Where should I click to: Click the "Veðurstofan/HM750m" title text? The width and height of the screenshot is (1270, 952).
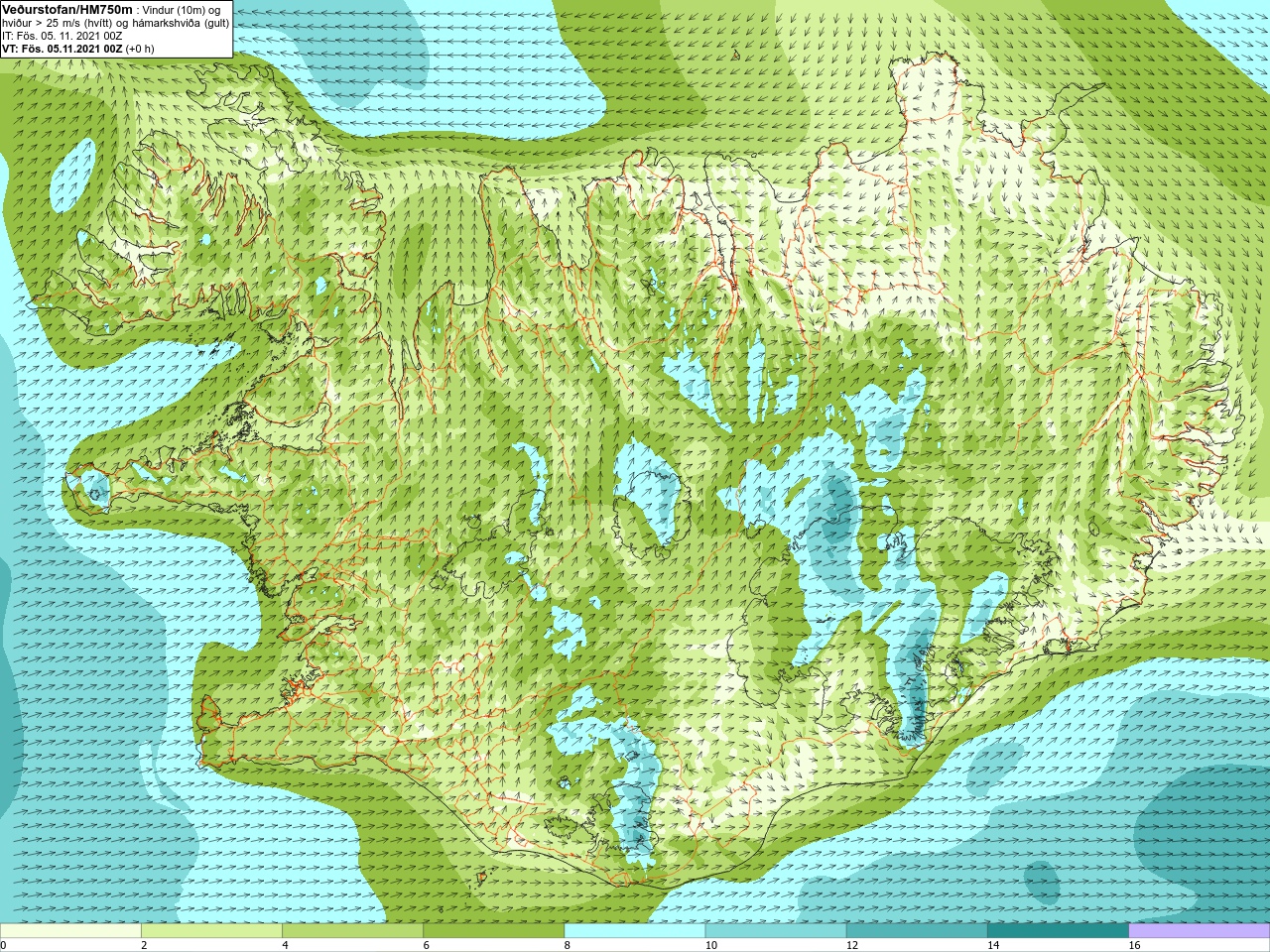[x=67, y=9]
